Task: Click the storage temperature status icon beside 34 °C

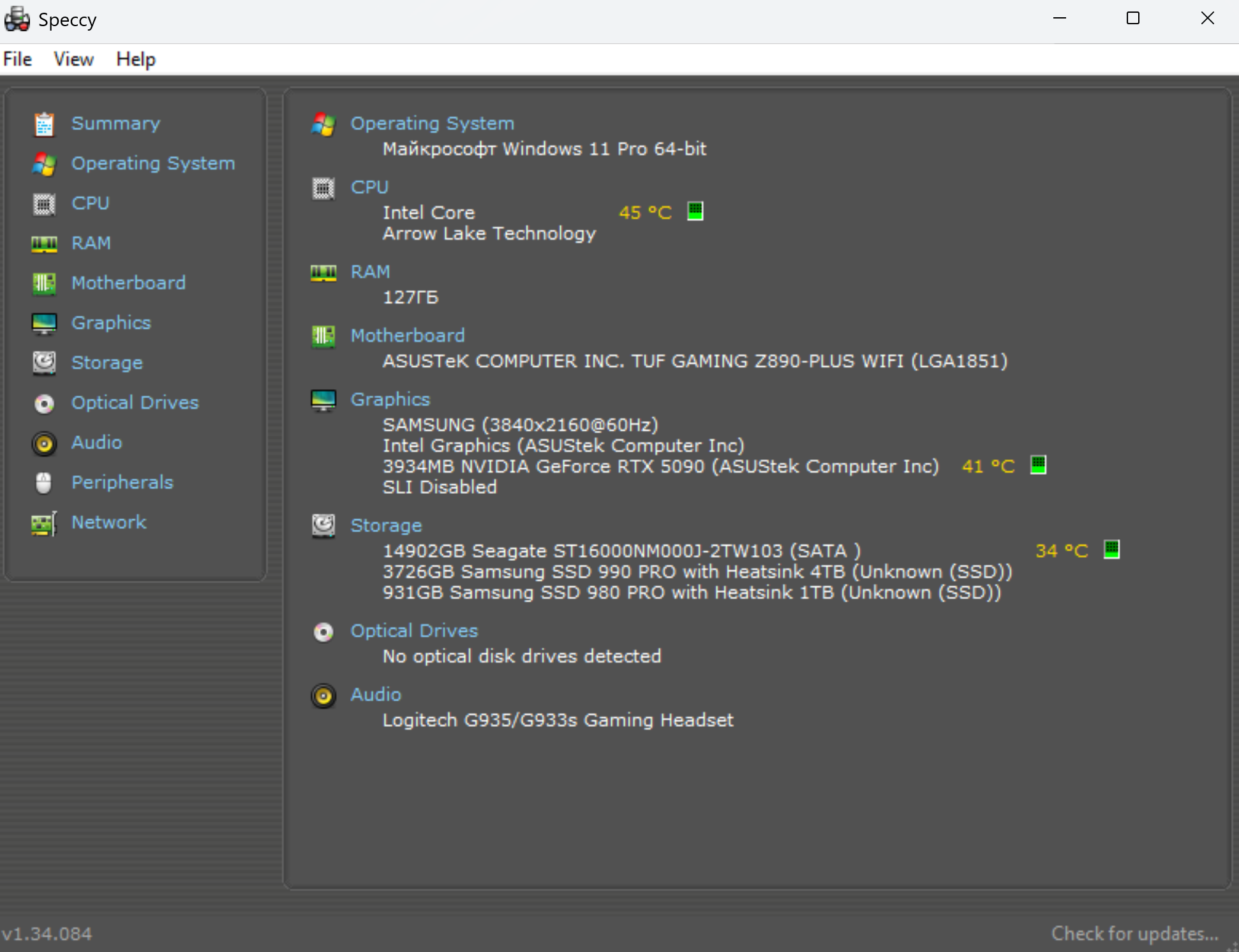Action: [x=1112, y=549]
